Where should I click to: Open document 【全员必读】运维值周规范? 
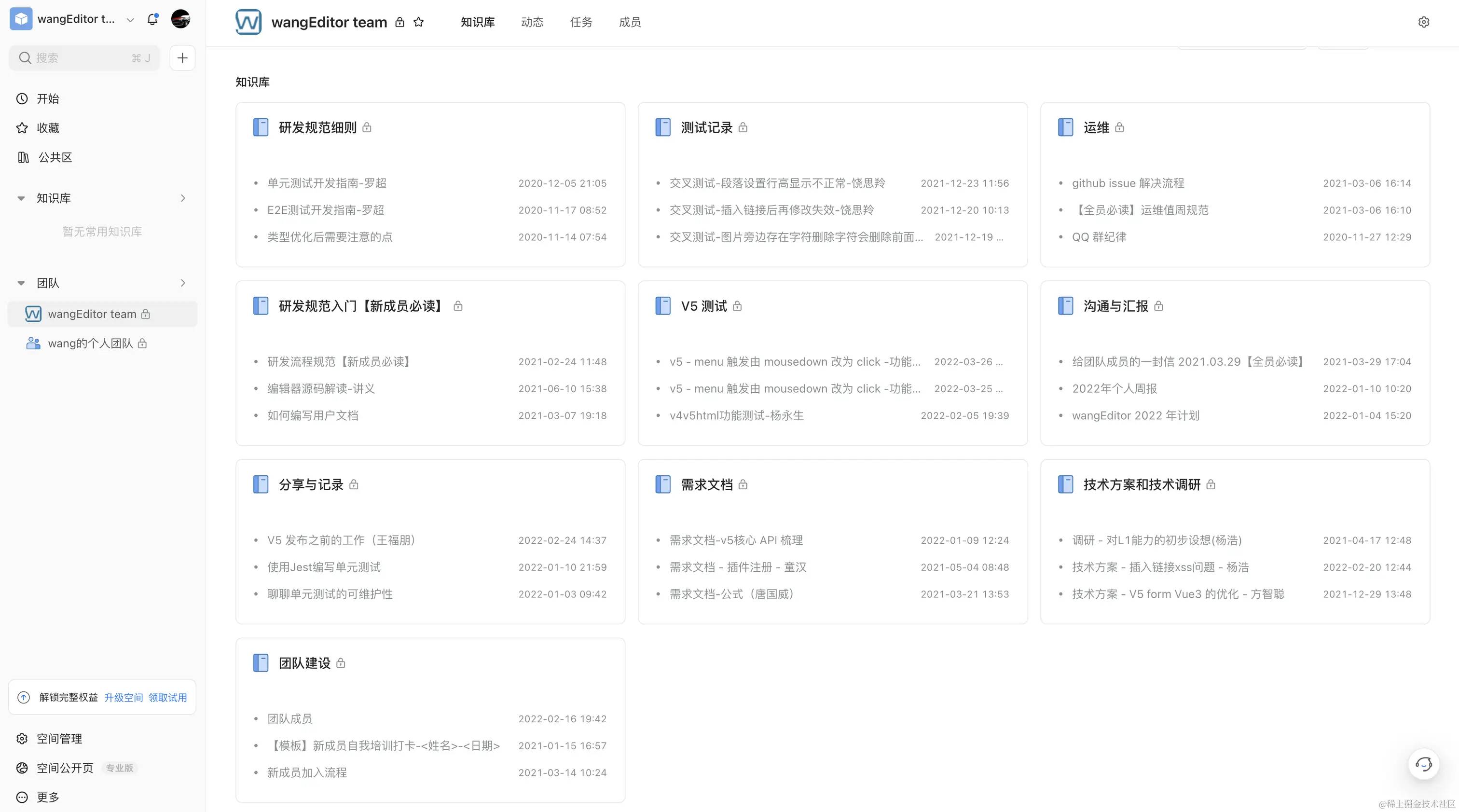[1140, 210]
